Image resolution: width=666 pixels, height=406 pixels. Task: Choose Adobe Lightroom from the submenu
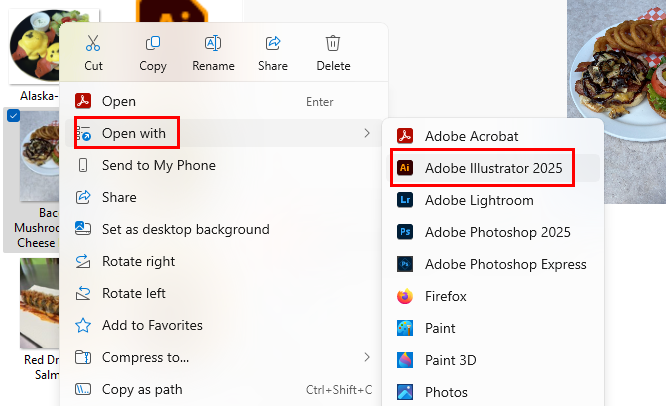coord(493,200)
